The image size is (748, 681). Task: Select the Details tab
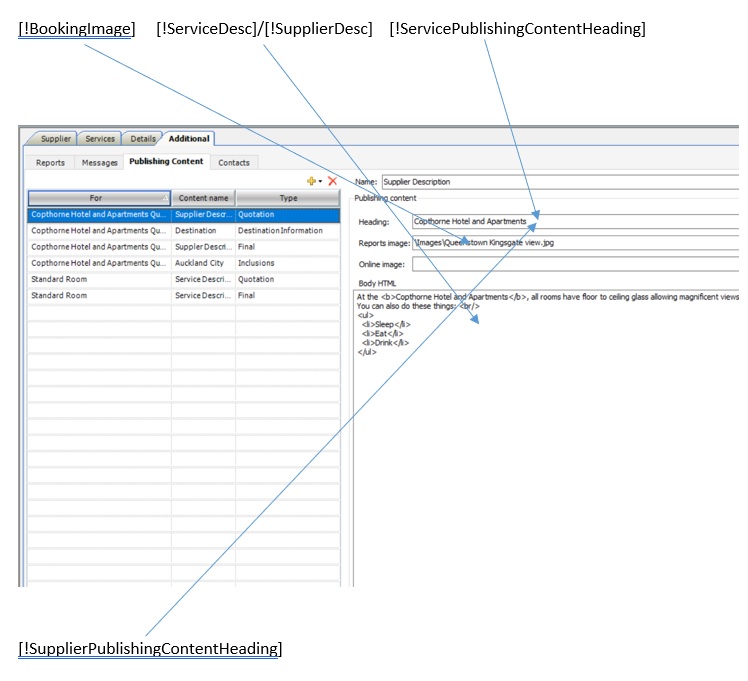(x=142, y=139)
